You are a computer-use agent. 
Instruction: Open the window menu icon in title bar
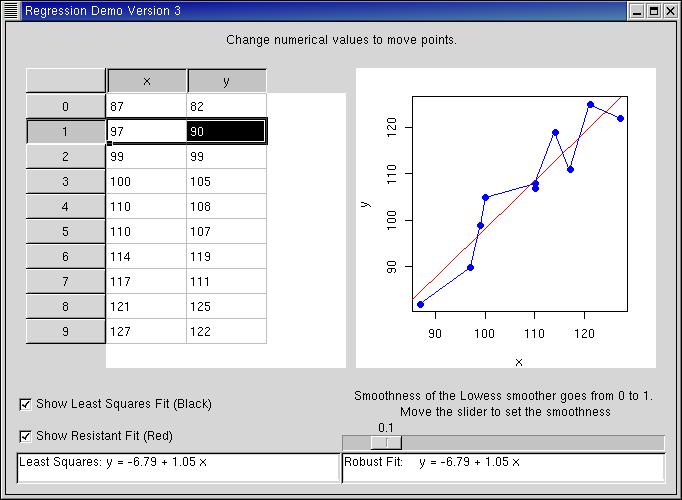pos(11,10)
